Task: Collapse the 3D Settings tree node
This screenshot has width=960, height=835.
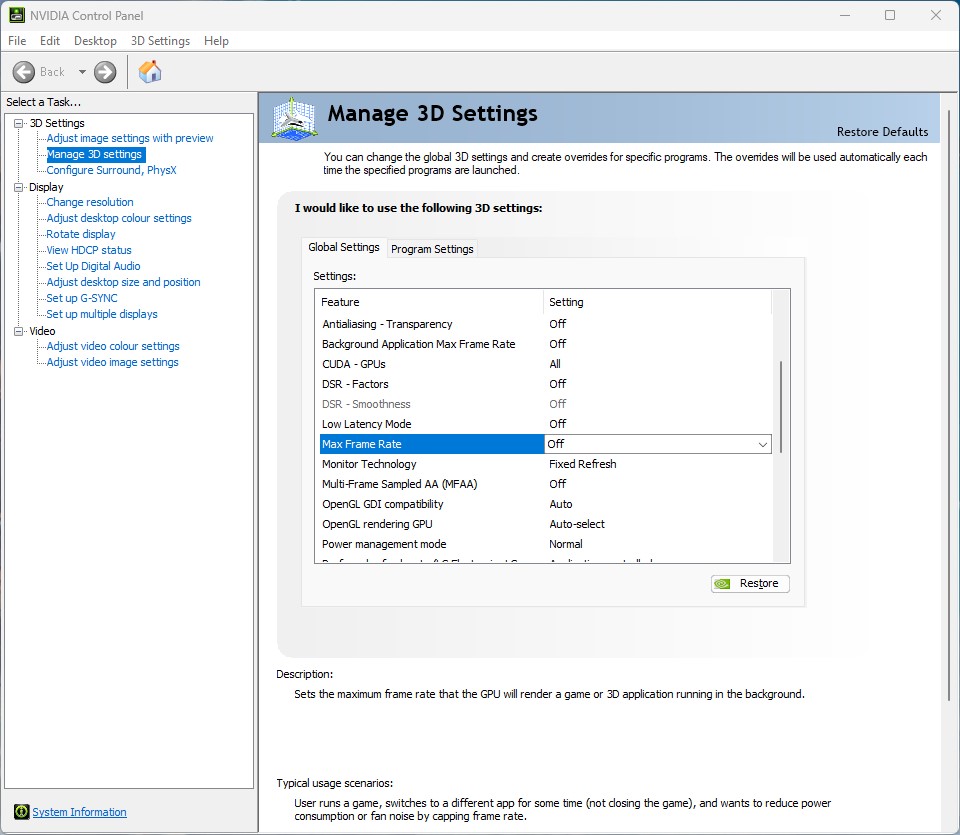Action: pyautogui.click(x=19, y=123)
